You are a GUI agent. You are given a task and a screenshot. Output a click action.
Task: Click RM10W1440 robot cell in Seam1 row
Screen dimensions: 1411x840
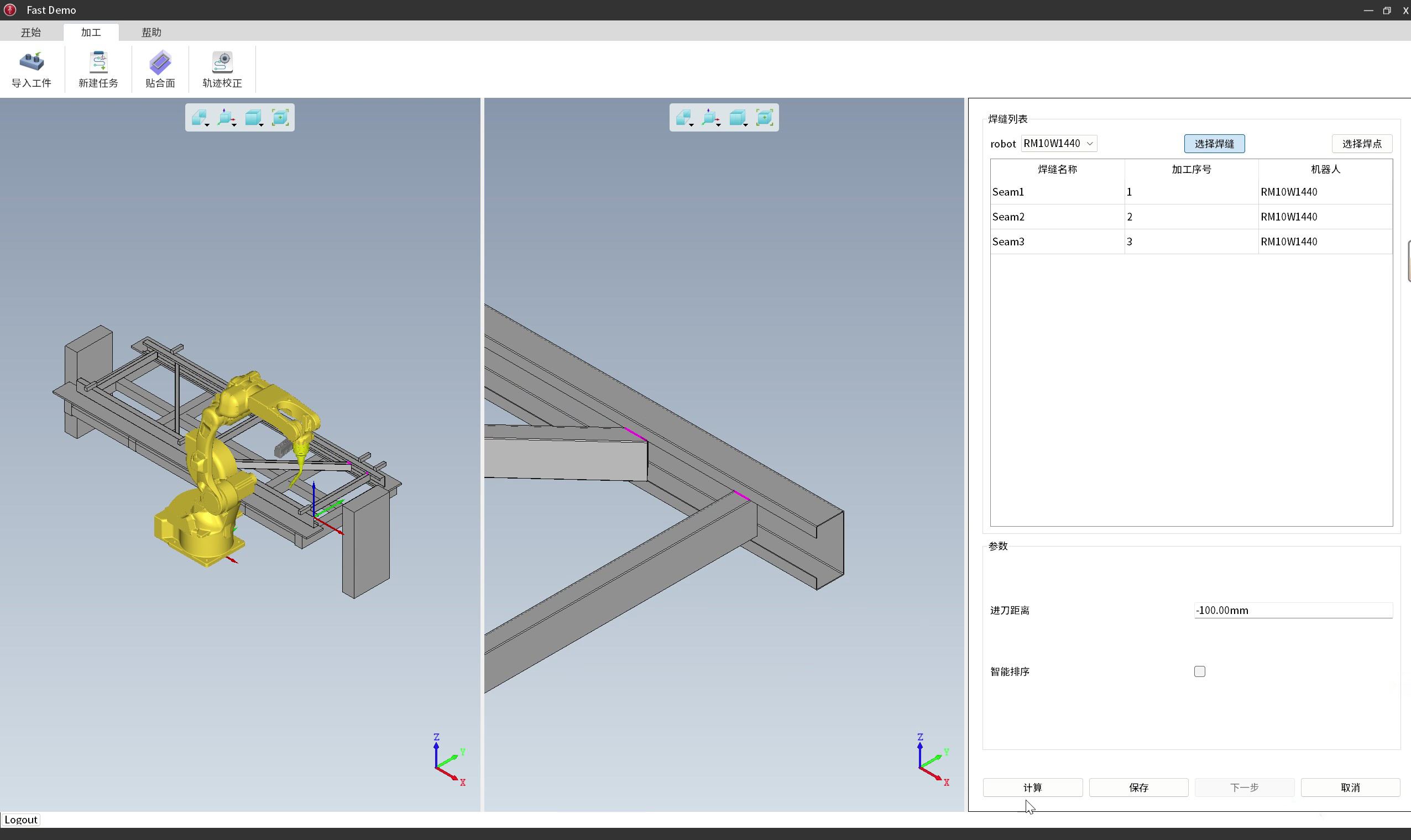tap(1325, 192)
